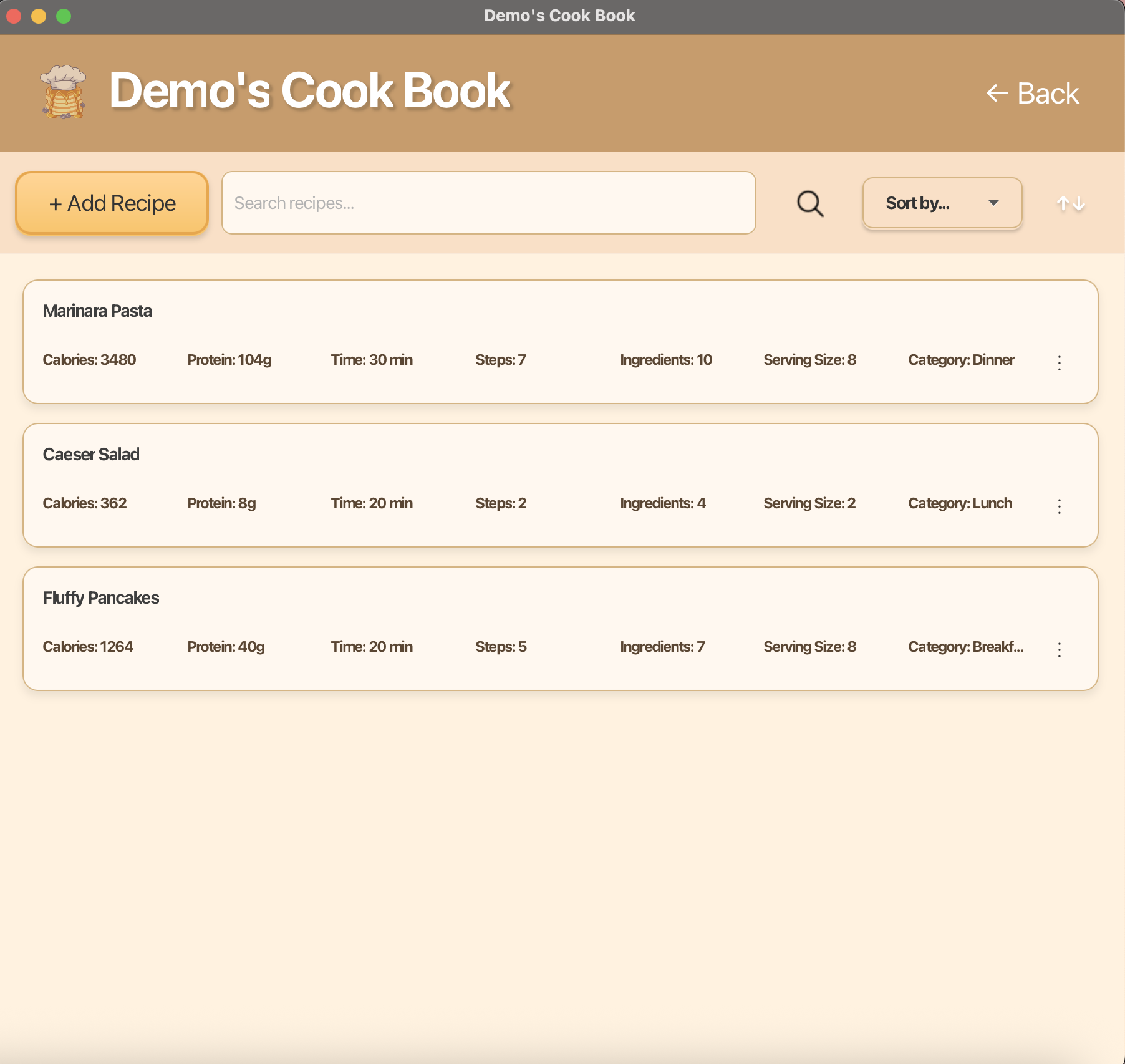Click the sort direction arrows icon
Screen dimensions: 1125x1064
(x=1070, y=203)
